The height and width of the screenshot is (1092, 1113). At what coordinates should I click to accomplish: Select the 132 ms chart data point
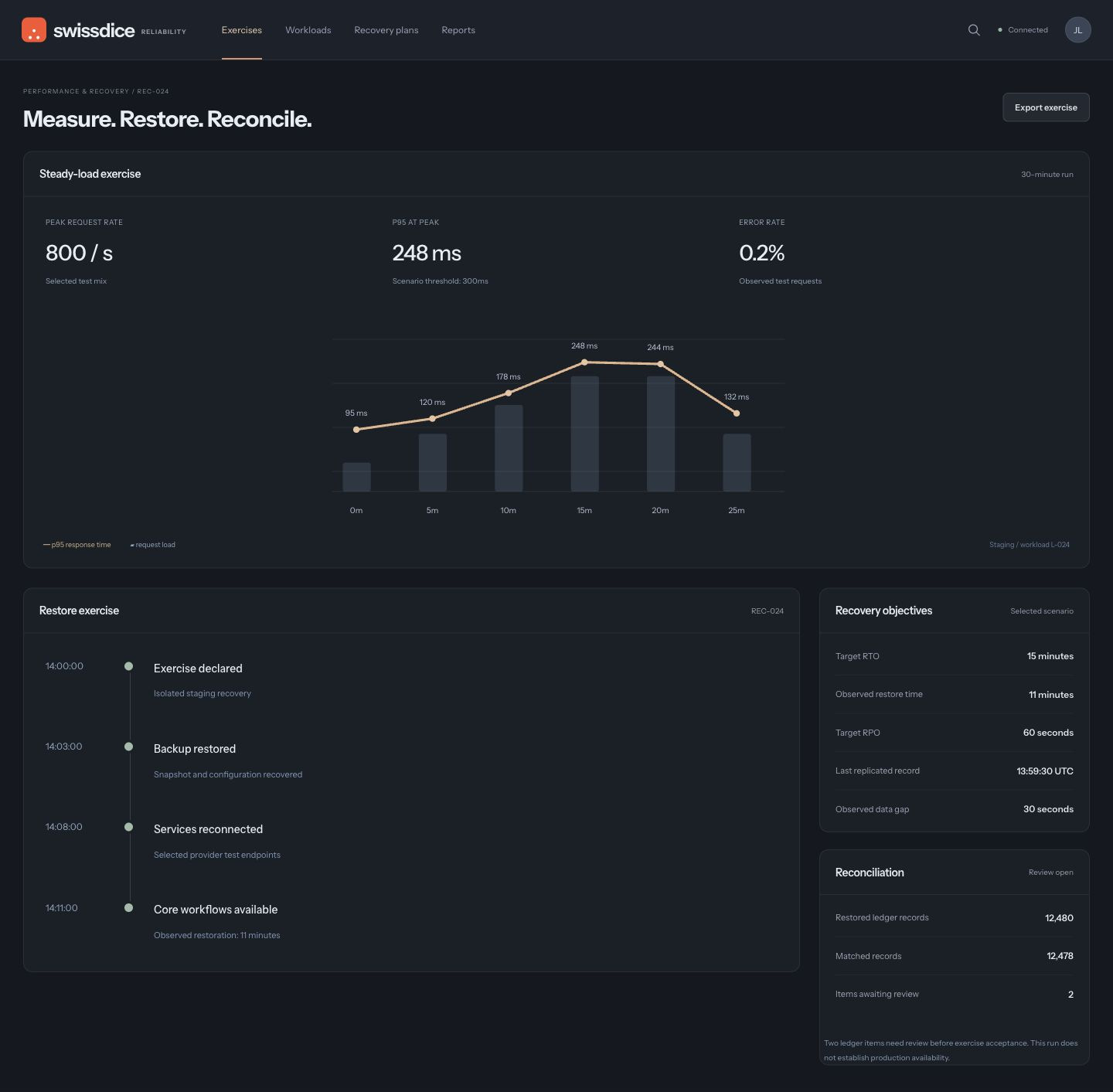[737, 413]
